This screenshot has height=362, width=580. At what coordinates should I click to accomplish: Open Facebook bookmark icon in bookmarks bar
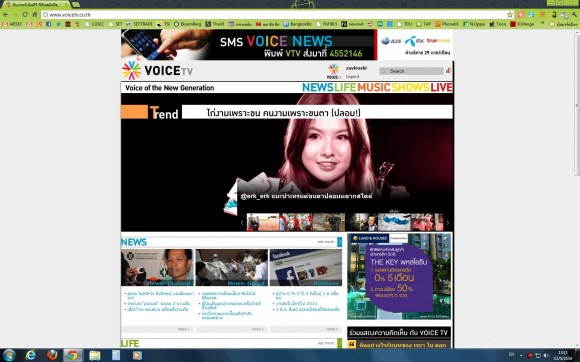48,24
